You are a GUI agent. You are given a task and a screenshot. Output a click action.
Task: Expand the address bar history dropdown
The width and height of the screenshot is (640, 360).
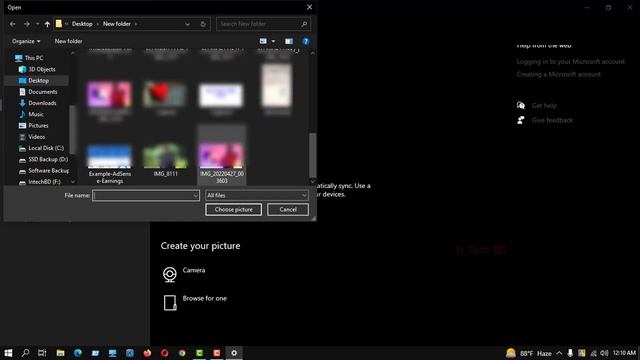click(x=187, y=24)
